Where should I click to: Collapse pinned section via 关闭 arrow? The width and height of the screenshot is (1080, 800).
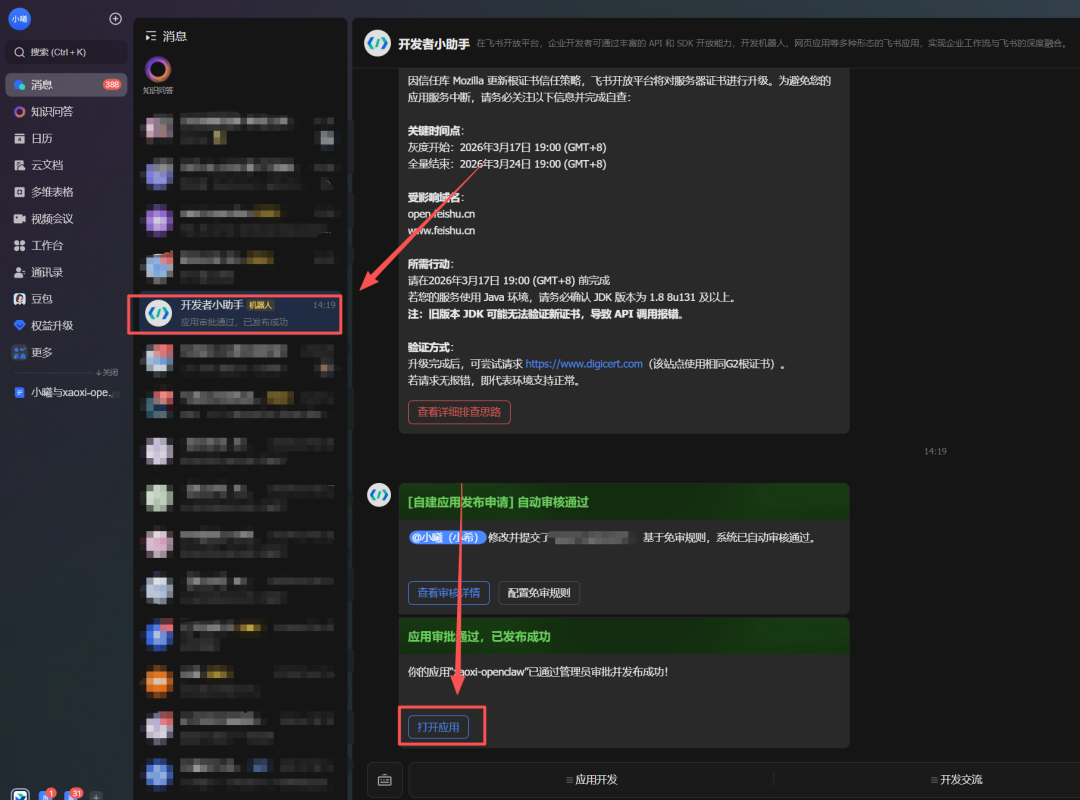(x=107, y=373)
